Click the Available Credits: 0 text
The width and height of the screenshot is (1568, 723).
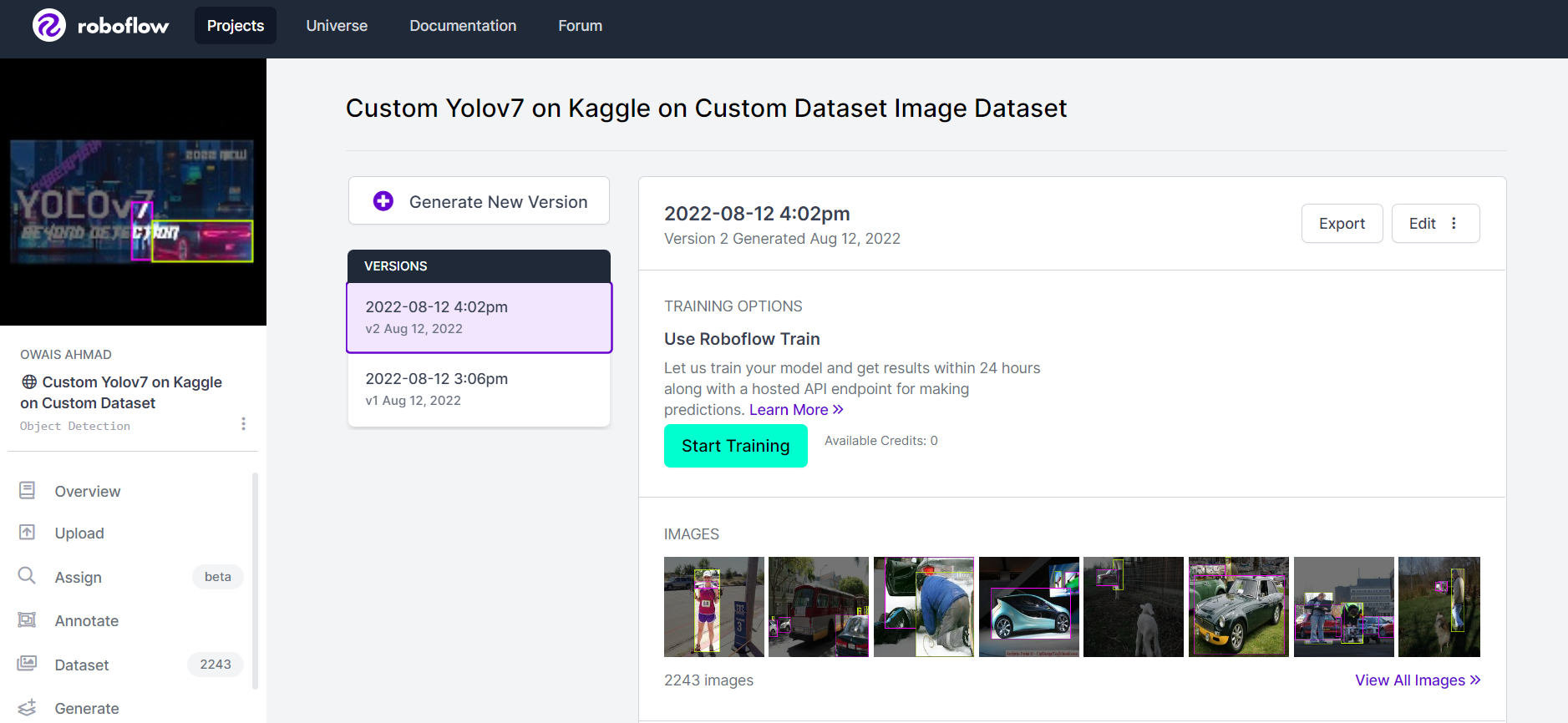tap(881, 441)
